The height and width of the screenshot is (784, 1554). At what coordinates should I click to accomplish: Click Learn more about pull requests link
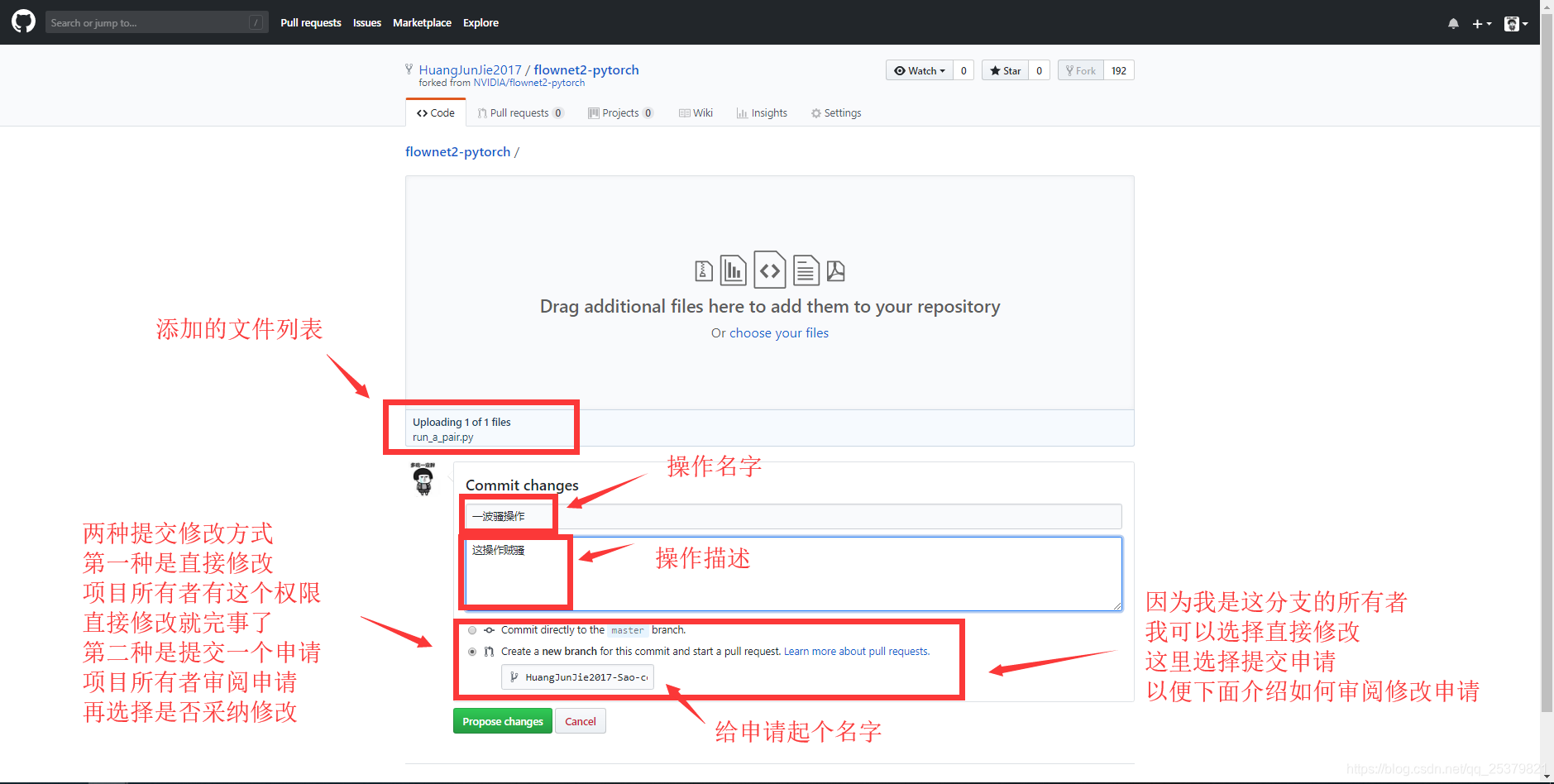857,652
